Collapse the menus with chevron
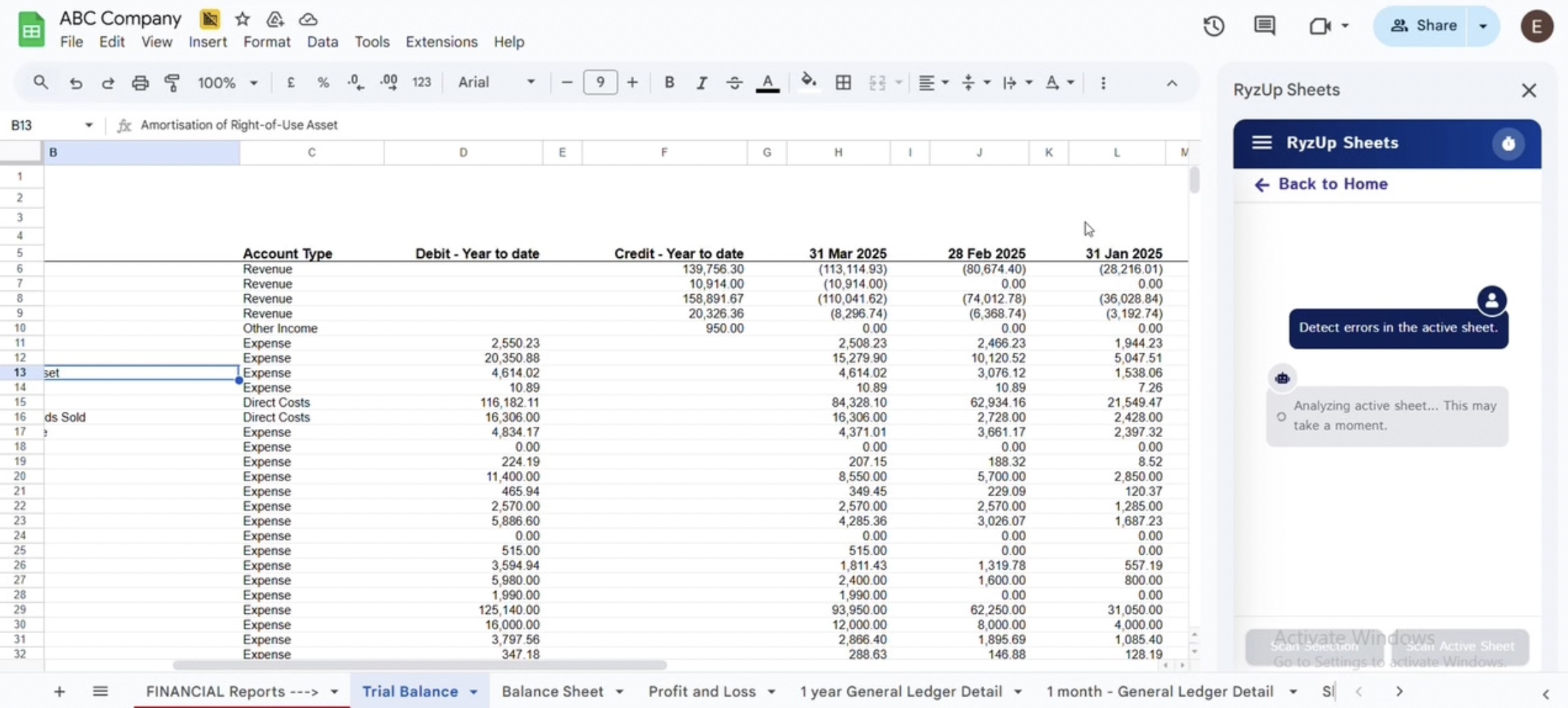The image size is (1568, 708). (x=1172, y=83)
